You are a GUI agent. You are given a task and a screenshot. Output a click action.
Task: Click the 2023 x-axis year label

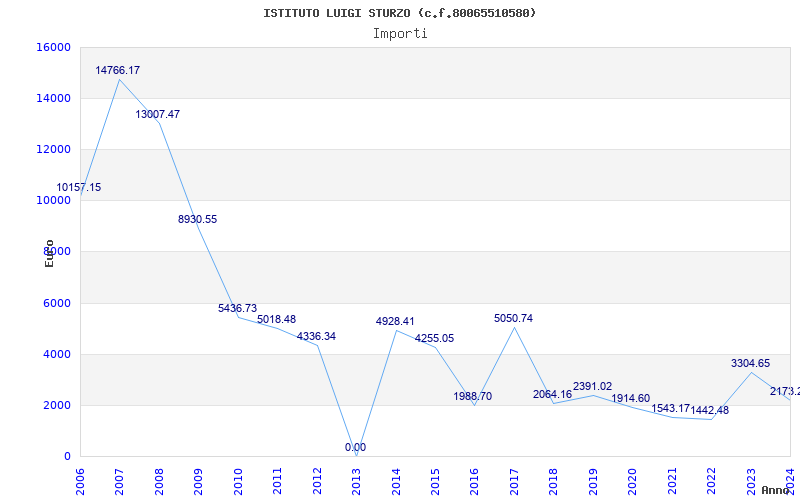point(751,482)
